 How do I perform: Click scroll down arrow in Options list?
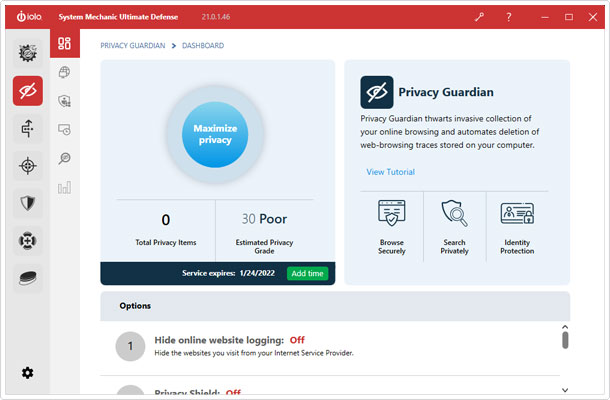tap(565, 390)
